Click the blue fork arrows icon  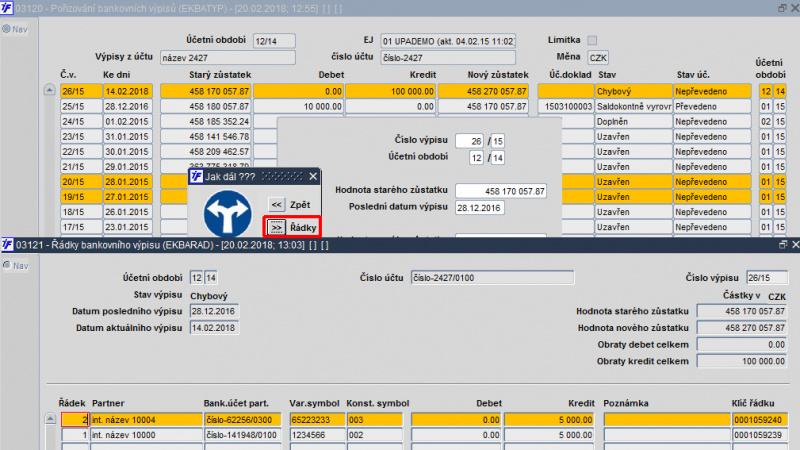point(228,214)
